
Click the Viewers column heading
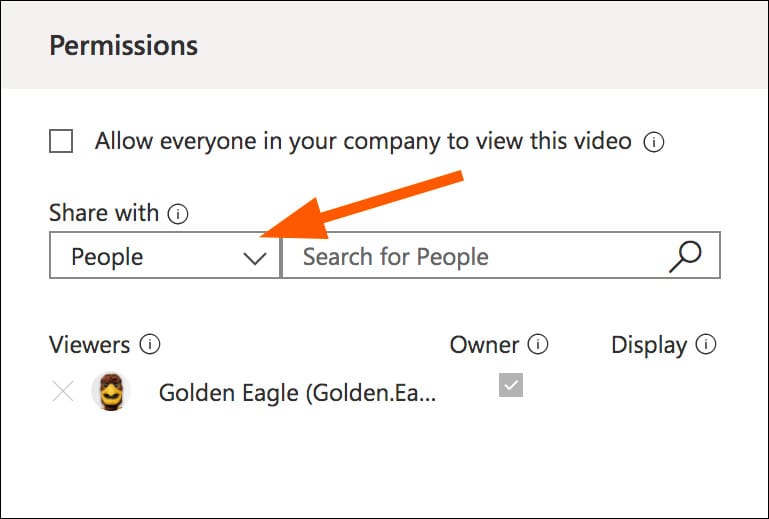point(89,345)
